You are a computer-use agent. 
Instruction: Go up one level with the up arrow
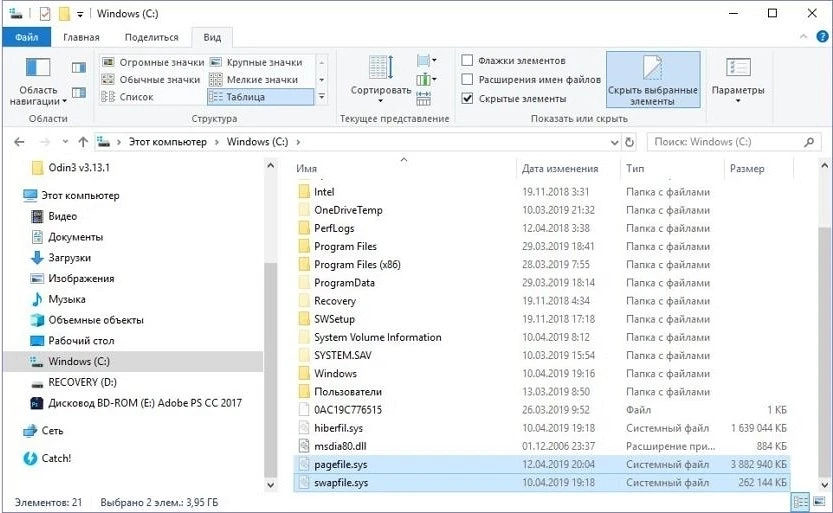pos(83,142)
